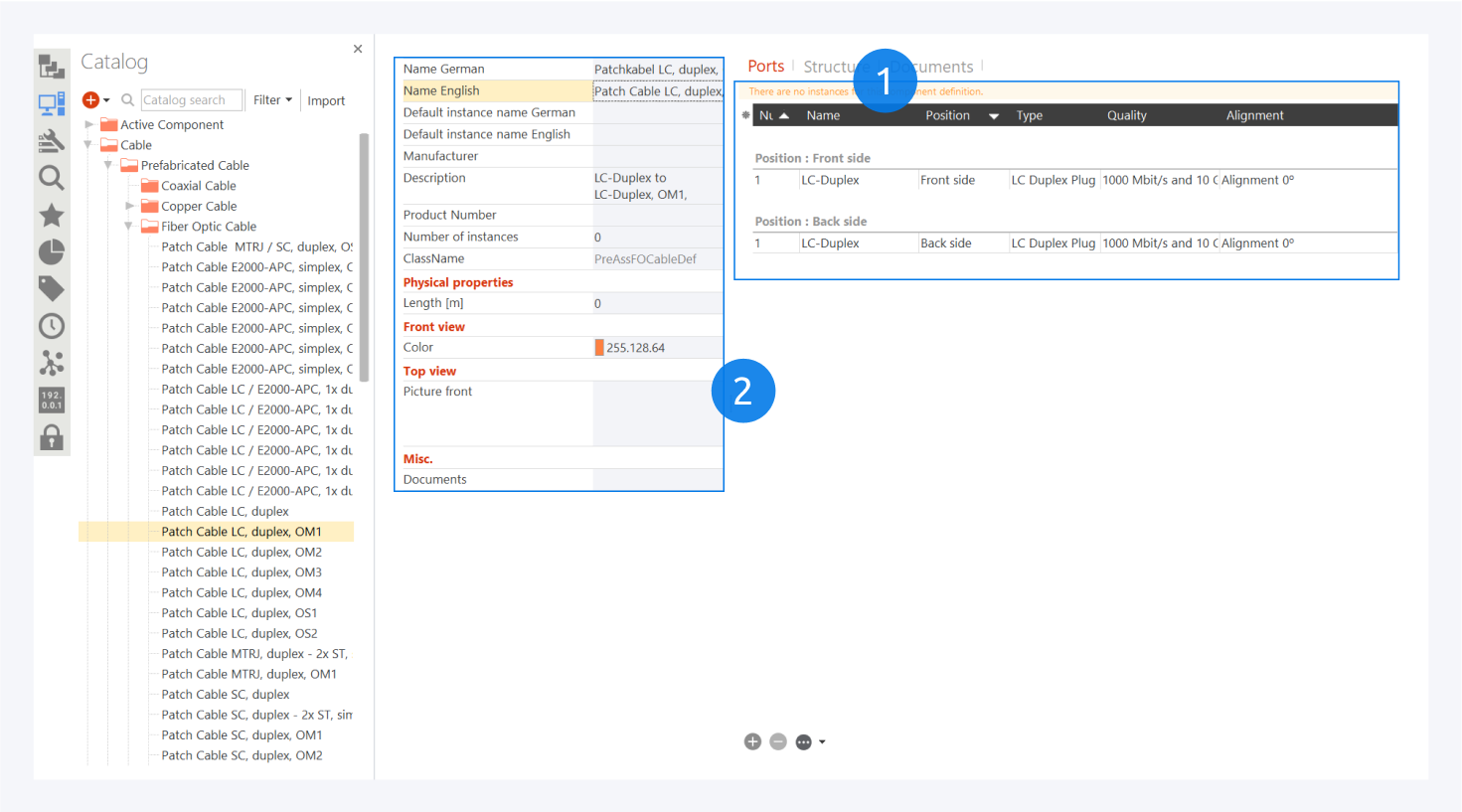The width and height of the screenshot is (1462, 812).
Task: Collapse the Fiber Optic Cable folder
Action: tap(128, 227)
